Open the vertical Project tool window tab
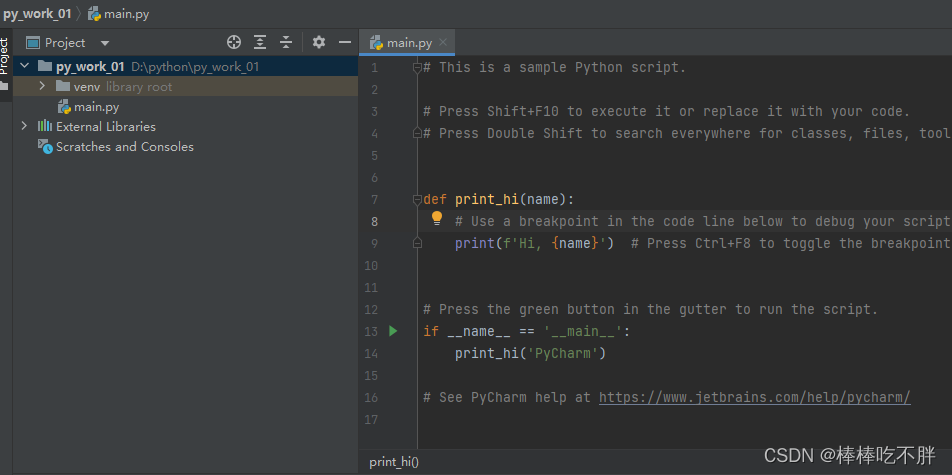Screen dimensions: 952x475 5,55
